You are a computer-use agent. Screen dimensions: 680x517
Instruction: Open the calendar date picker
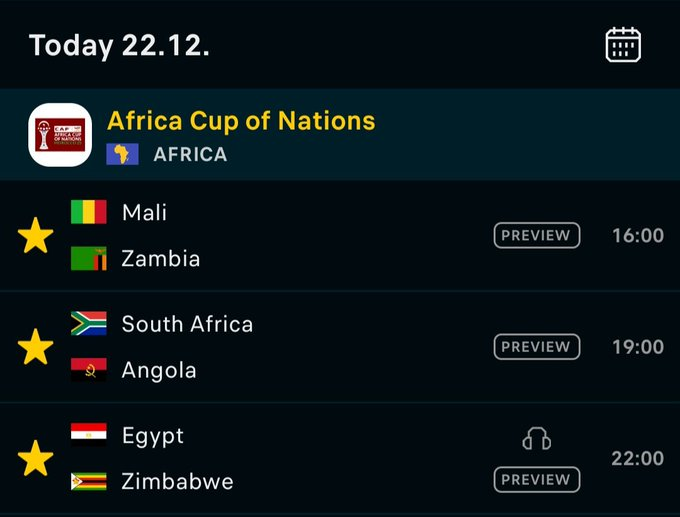(x=623, y=45)
